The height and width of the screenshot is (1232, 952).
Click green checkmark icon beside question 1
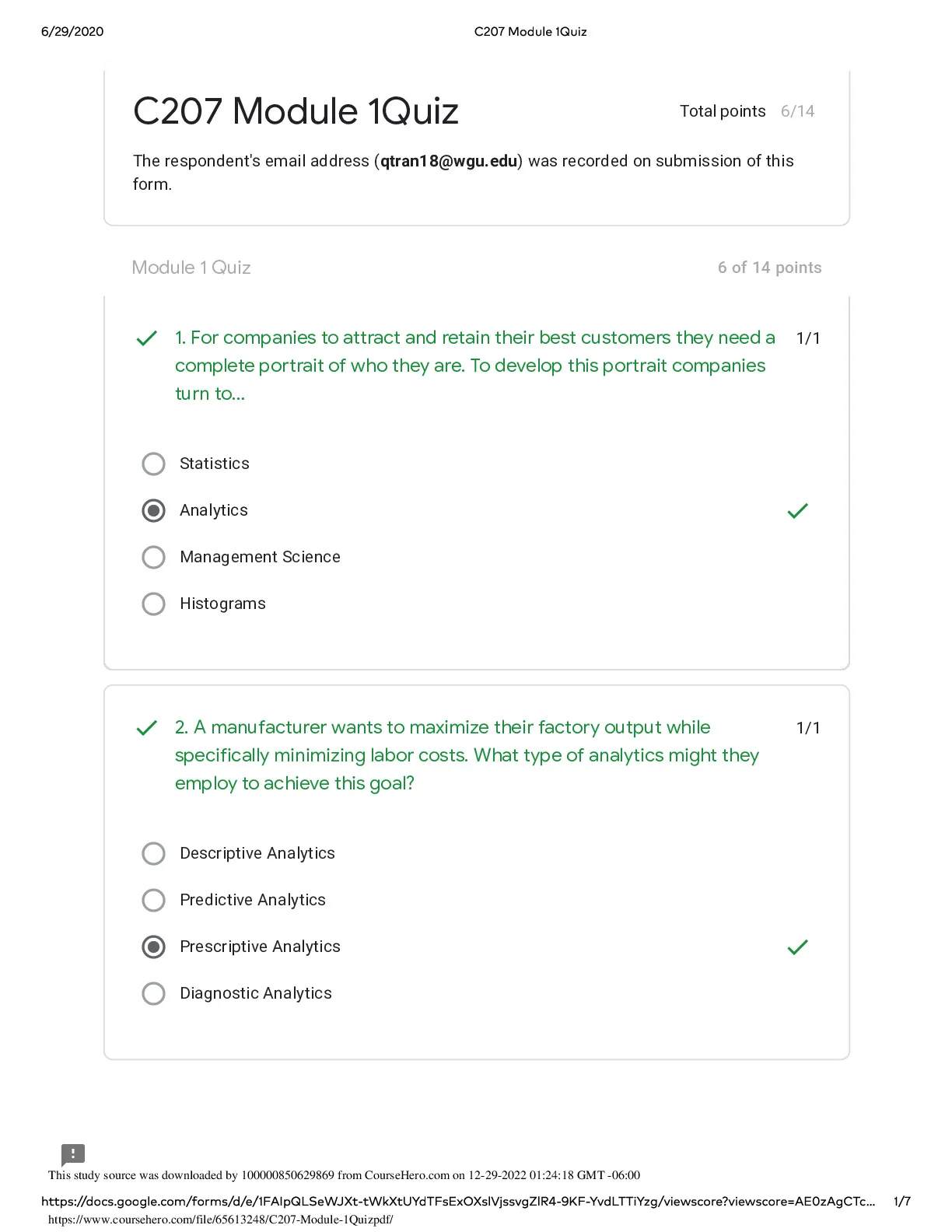pyautogui.click(x=147, y=338)
